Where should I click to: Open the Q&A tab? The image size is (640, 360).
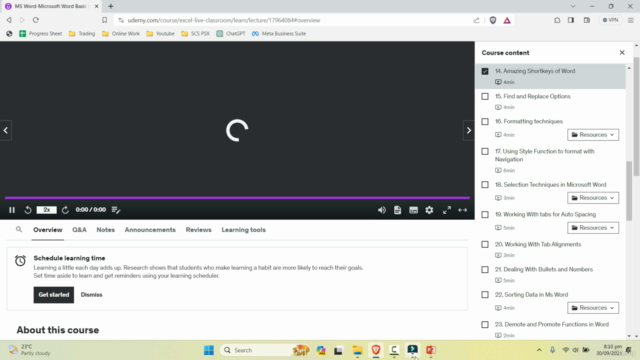pyautogui.click(x=79, y=230)
